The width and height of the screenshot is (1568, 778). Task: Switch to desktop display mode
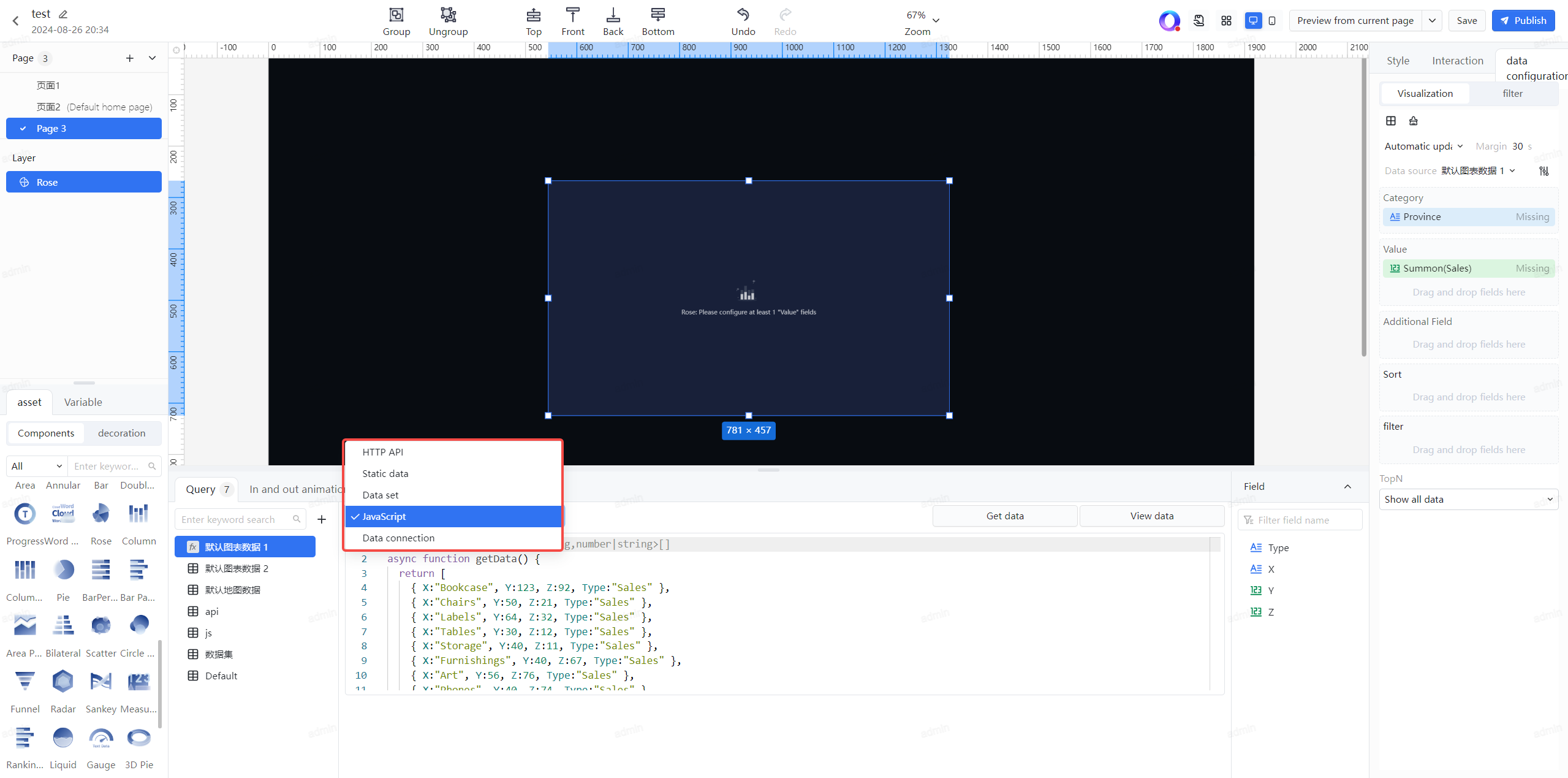point(1253,21)
